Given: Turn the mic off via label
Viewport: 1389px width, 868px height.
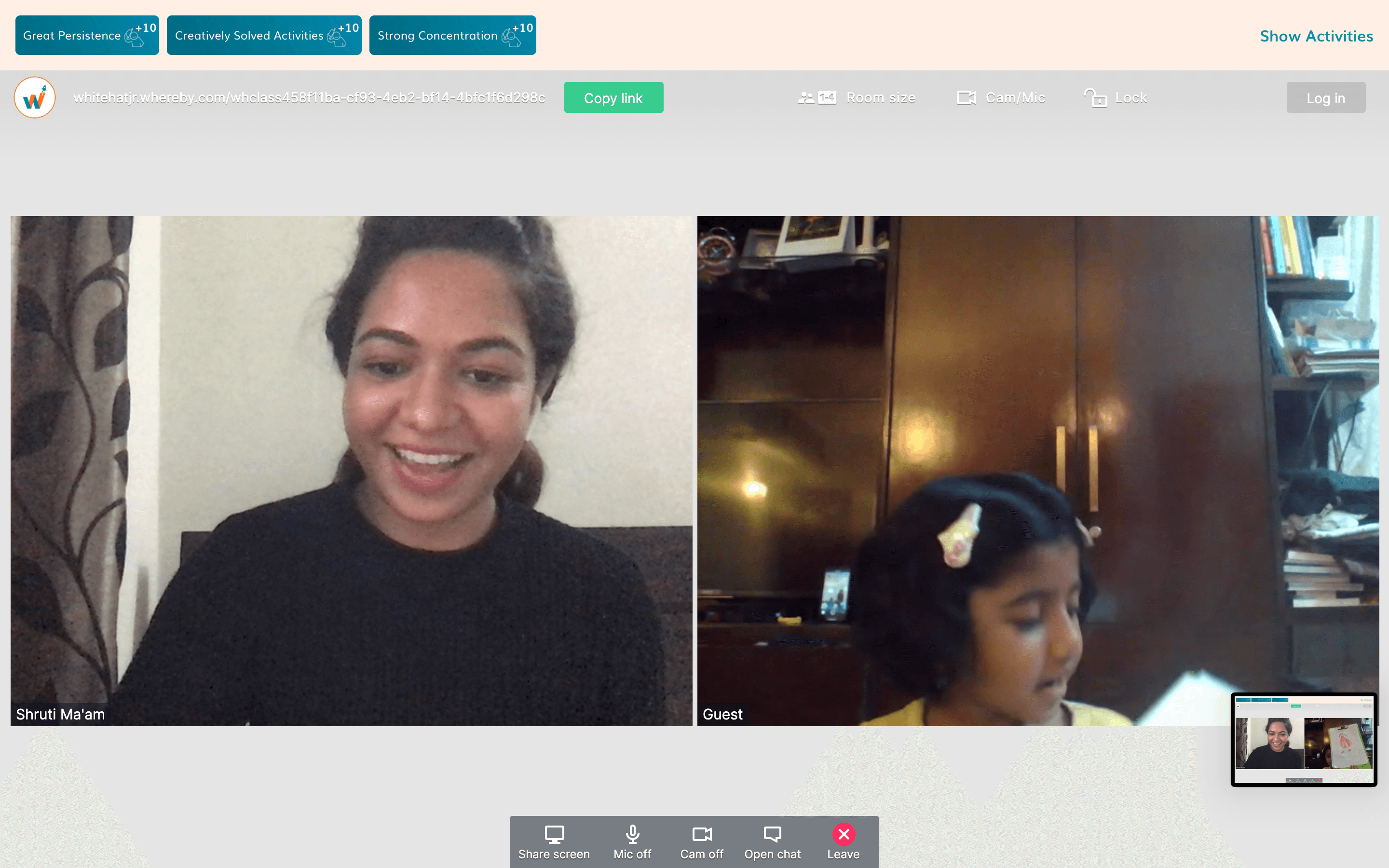Looking at the screenshot, I should coord(632,854).
